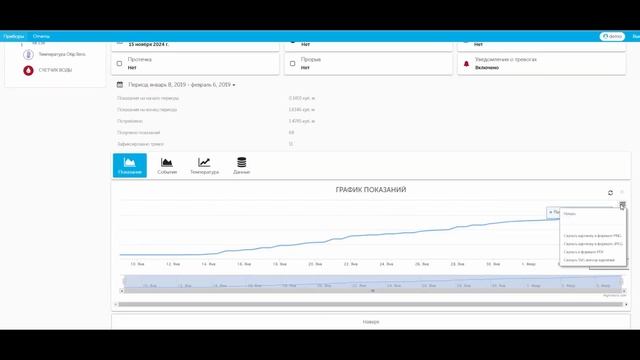Click the 15 ноября 2024 г. date text
The width and height of the screenshot is (640, 360).
148,44
